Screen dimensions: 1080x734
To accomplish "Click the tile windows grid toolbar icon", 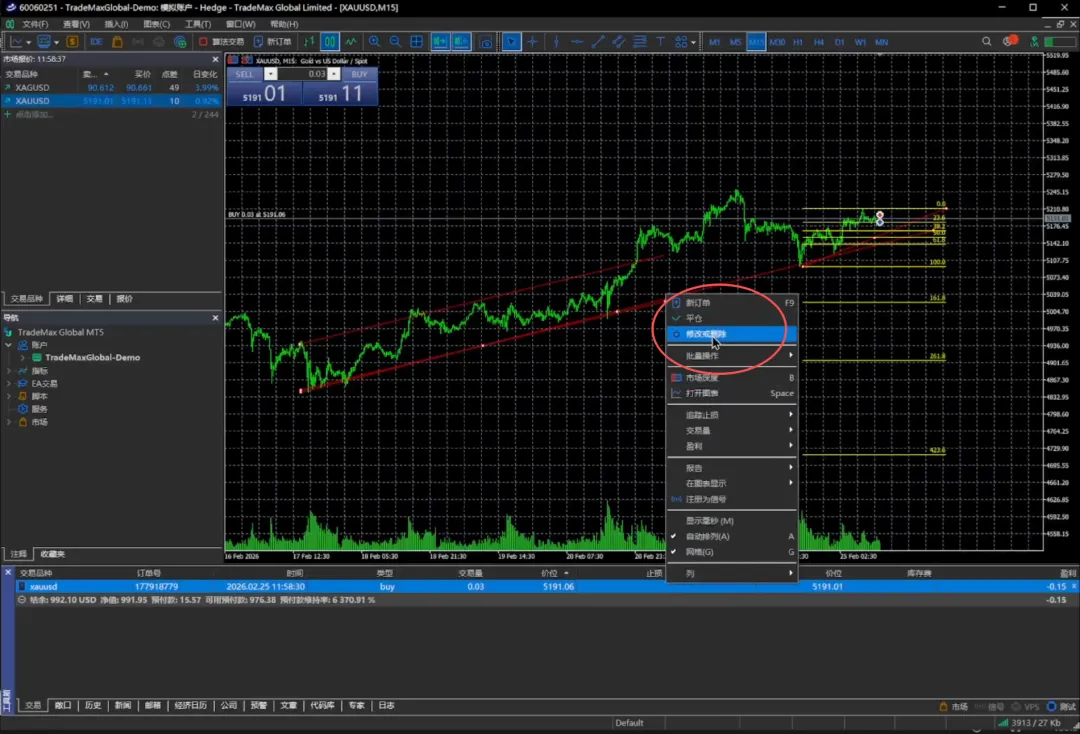I will point(417,42).
